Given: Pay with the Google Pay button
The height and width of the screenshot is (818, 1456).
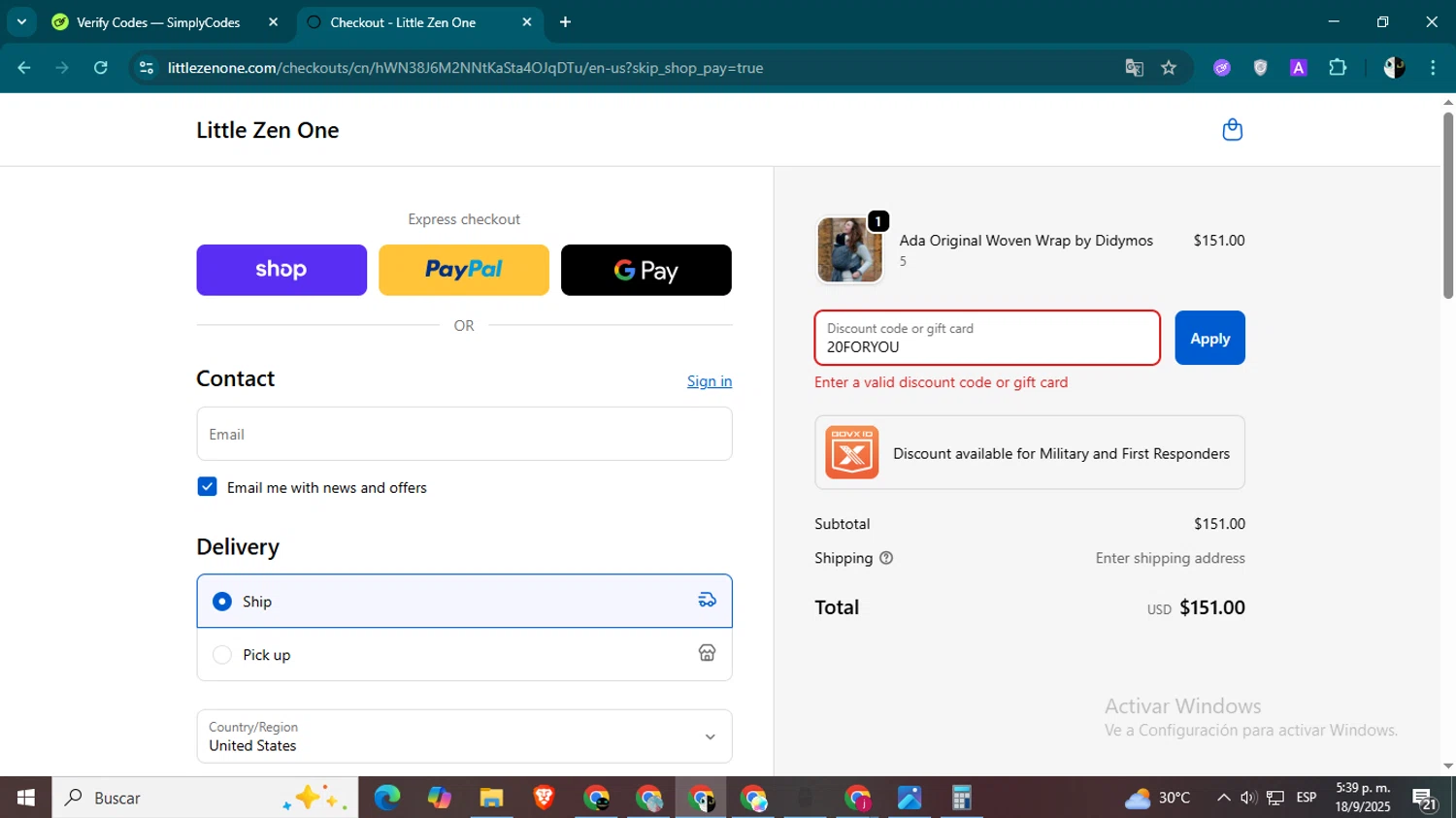Looking at the screenshot, I should [x=646, y=270].
